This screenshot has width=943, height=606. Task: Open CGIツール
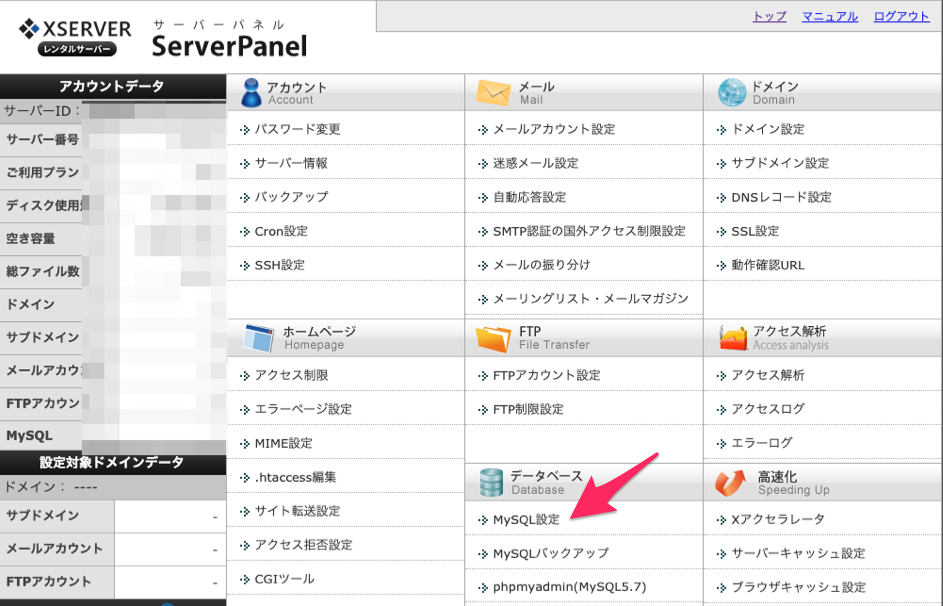pos(284,579)
